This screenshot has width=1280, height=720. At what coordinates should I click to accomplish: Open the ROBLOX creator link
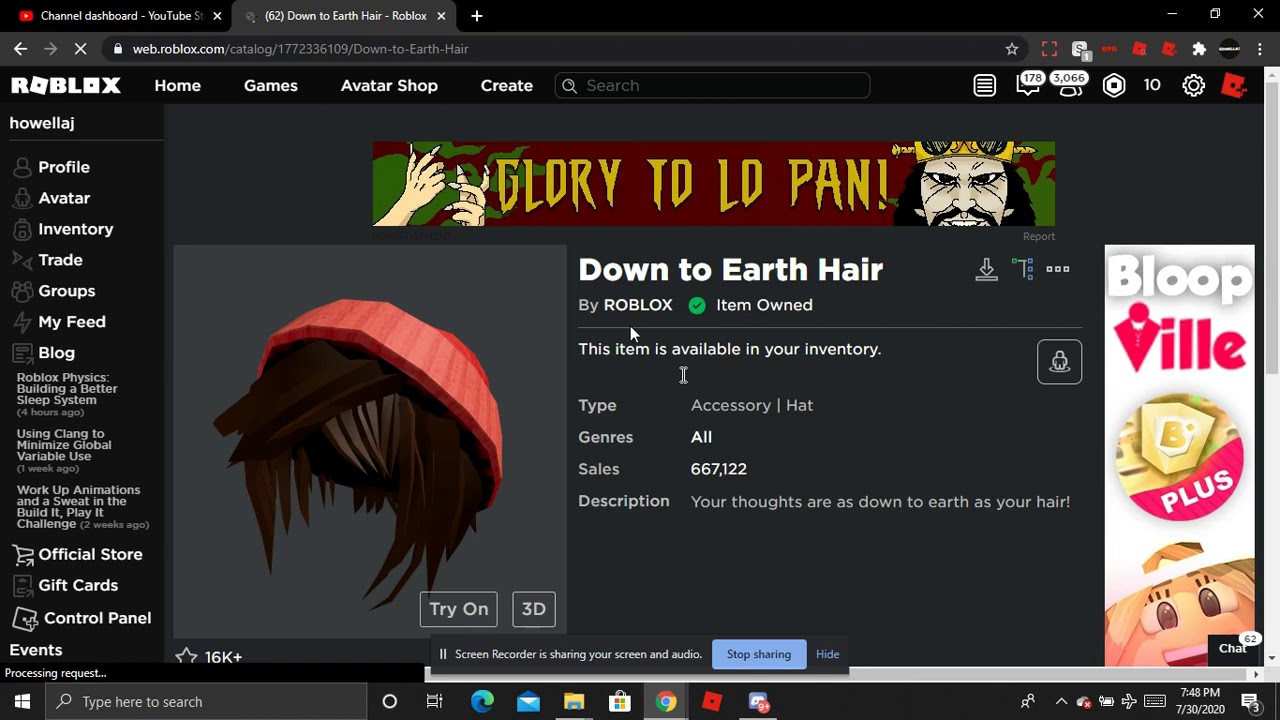638,305
